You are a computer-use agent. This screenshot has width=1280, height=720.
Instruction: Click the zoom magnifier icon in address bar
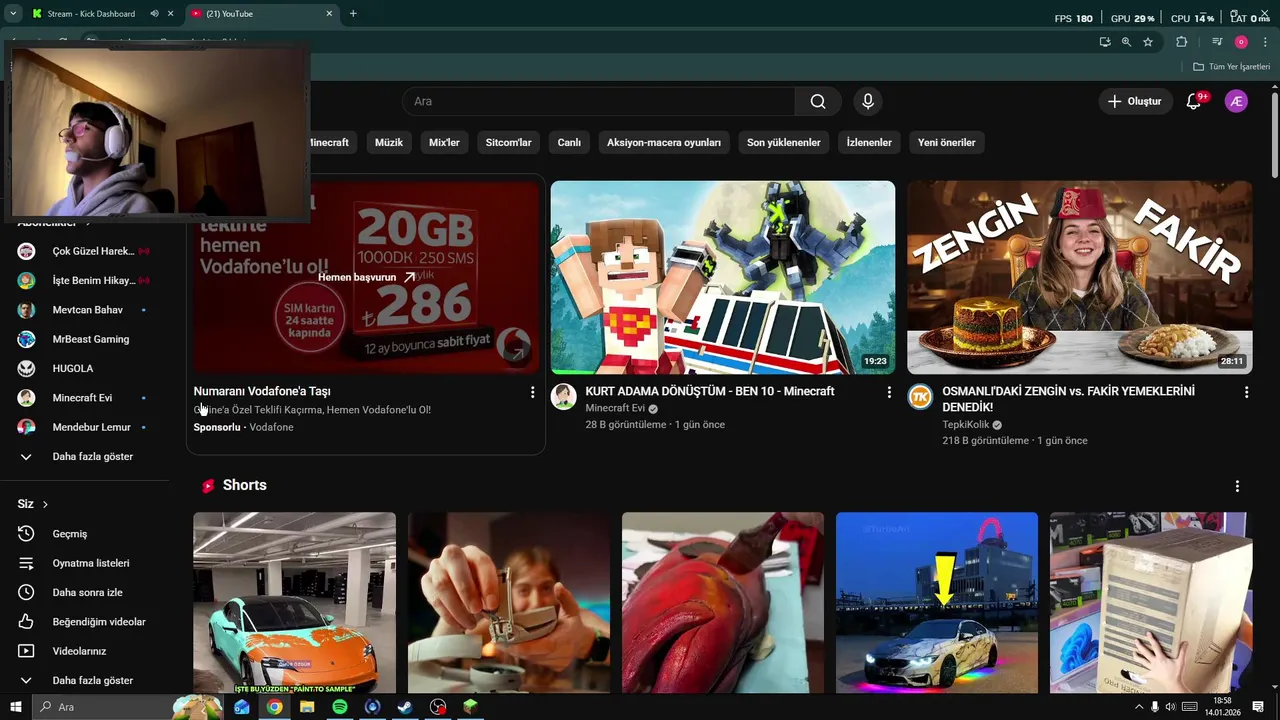1126,42
